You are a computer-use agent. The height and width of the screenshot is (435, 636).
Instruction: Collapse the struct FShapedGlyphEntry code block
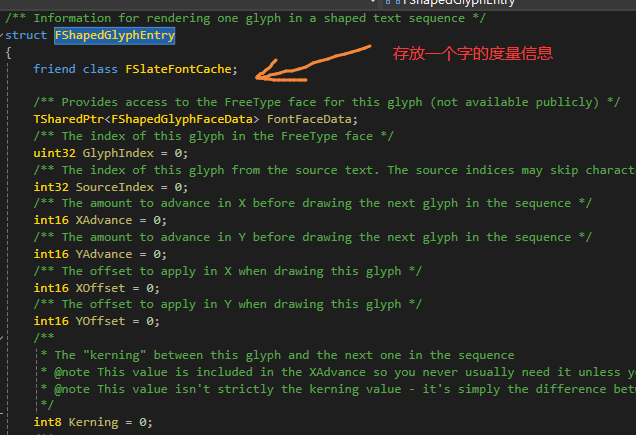coord(2,35)
